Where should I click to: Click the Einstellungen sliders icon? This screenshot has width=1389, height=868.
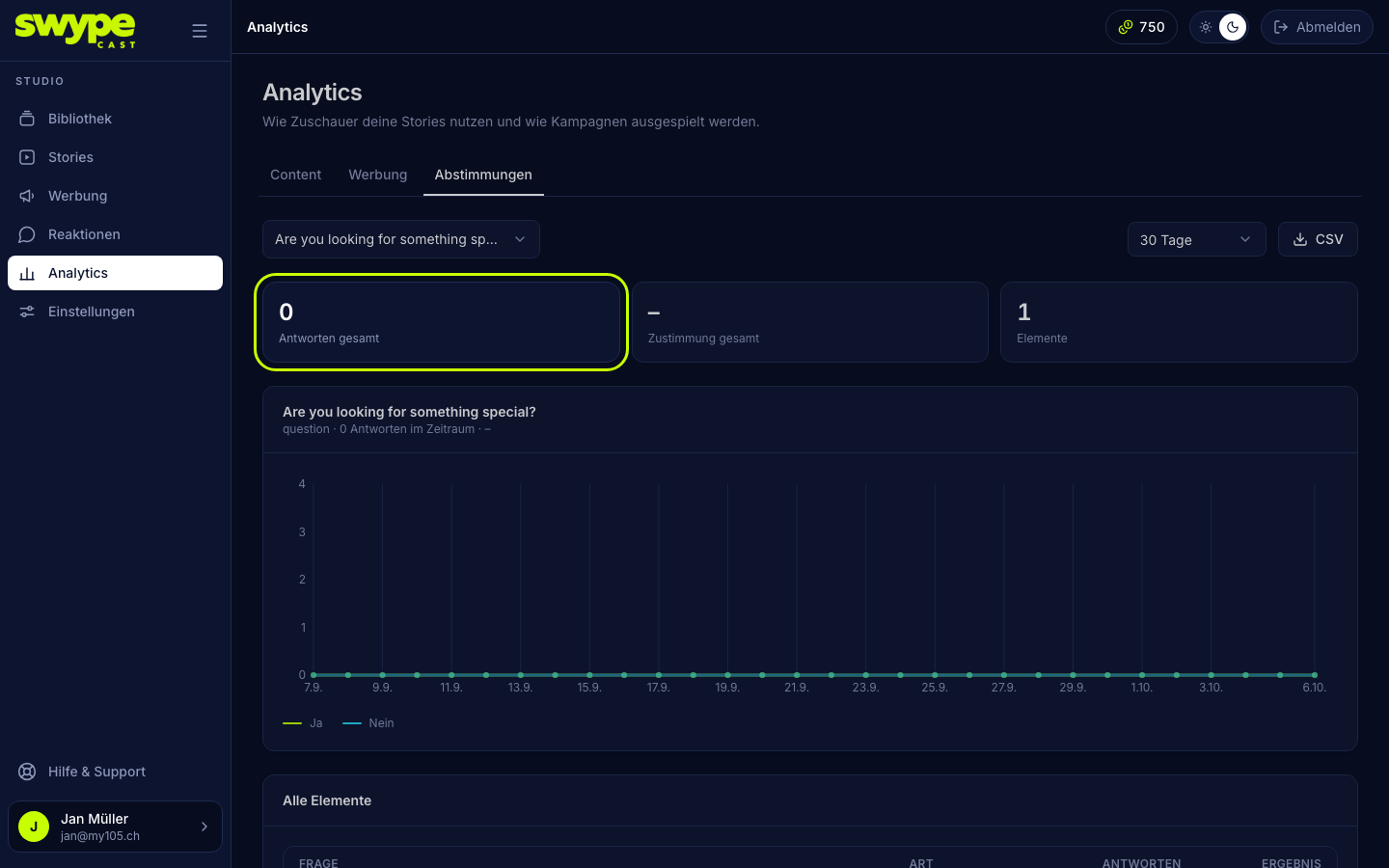point(27,312)
